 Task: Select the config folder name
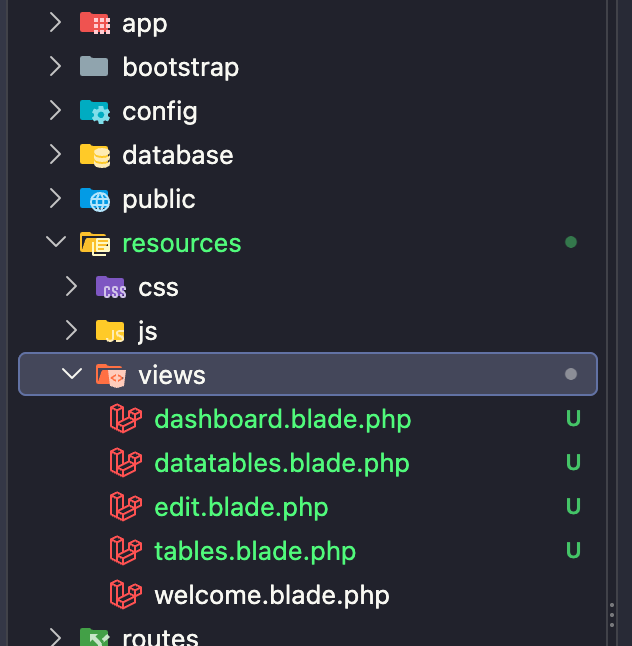pos(160,112)
